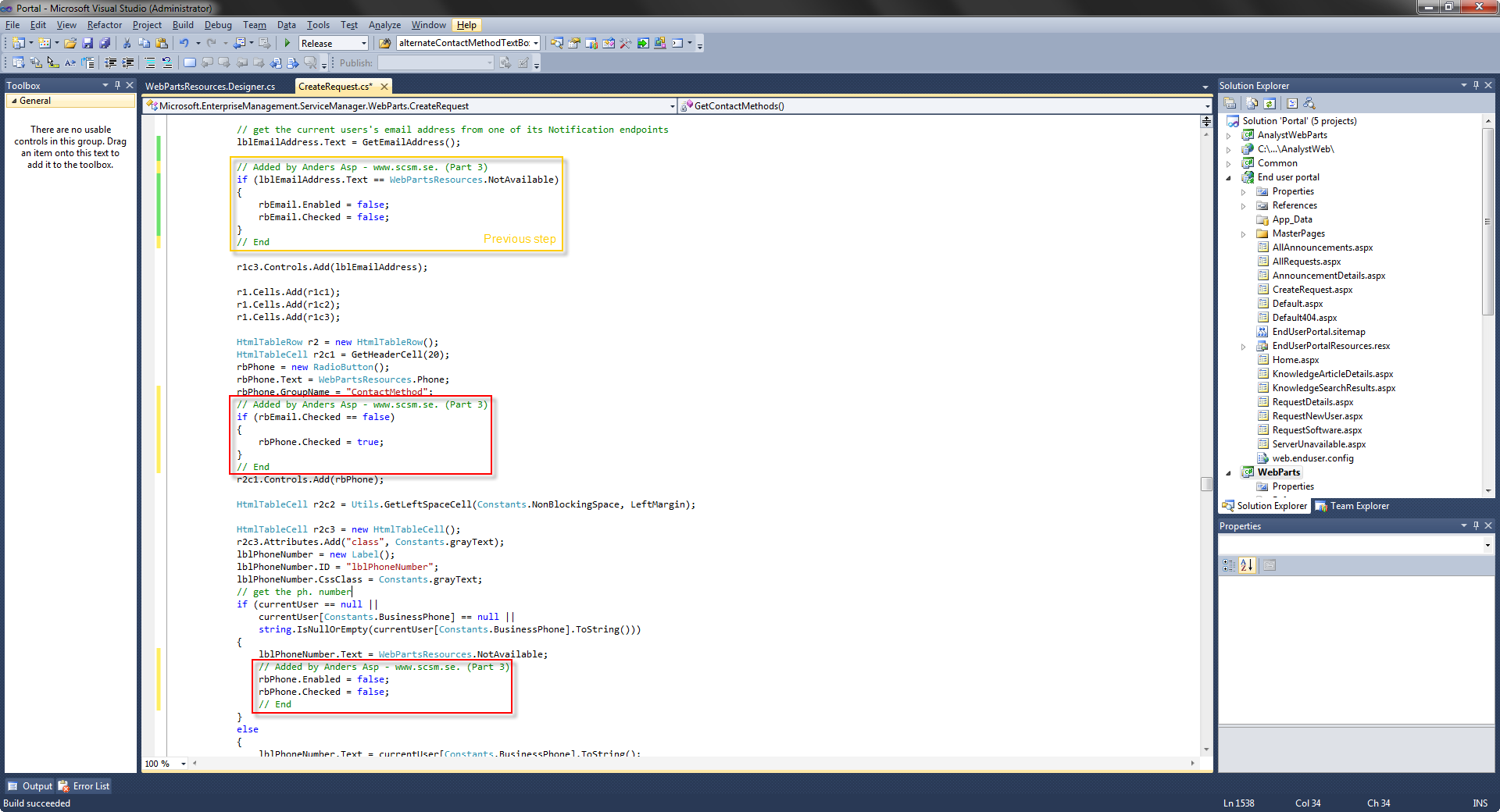Open the Properties Window toolbar icon
The height and width of the screenshot is (812, 1500).
(573, 43)
